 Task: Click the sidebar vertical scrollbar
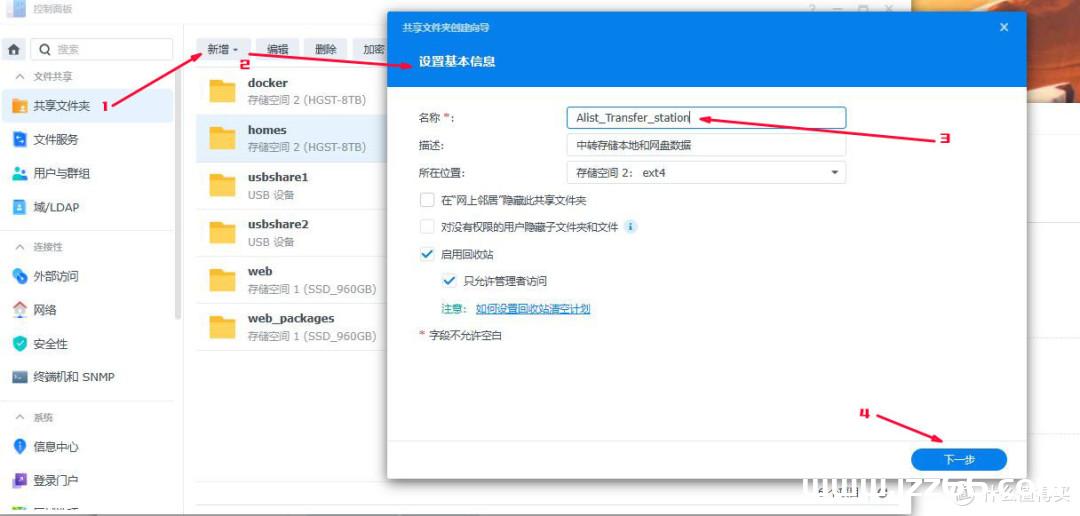[x=178, y=193]
